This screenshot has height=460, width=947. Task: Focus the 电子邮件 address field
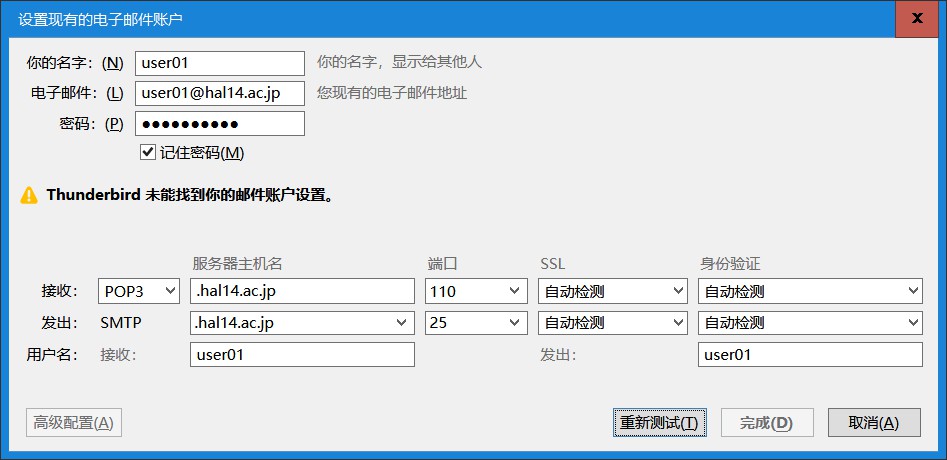(x=220, y=94)
